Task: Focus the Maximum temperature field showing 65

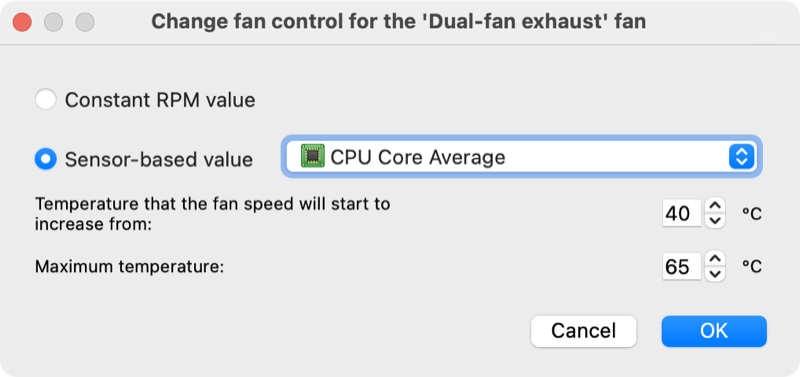Action: point(682,266)
